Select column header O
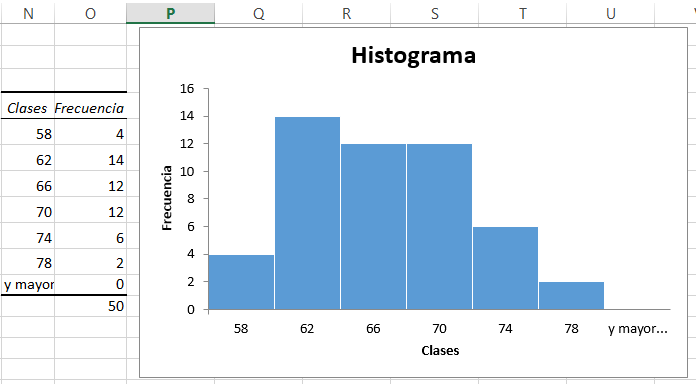This screenshot has width=696, height=384. [91, 13]
